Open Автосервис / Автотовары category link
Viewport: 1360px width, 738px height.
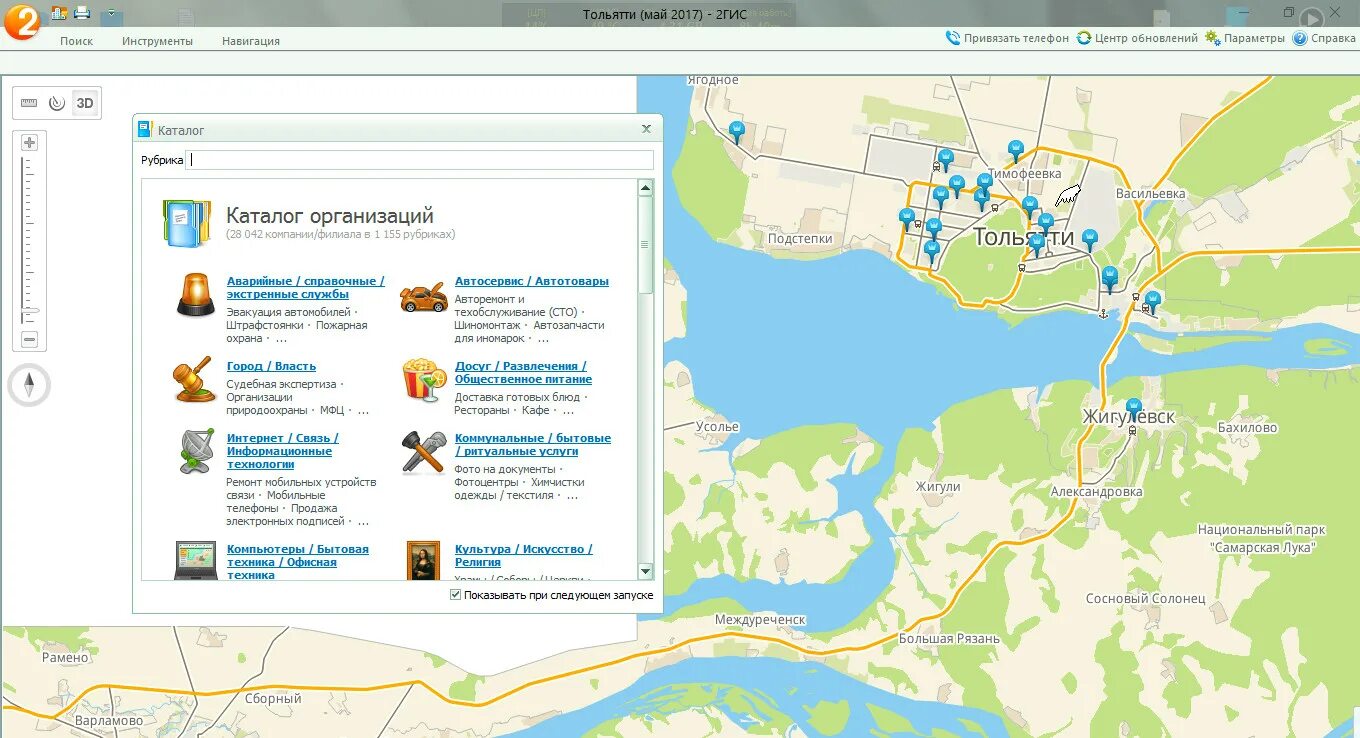pos(532,282)
